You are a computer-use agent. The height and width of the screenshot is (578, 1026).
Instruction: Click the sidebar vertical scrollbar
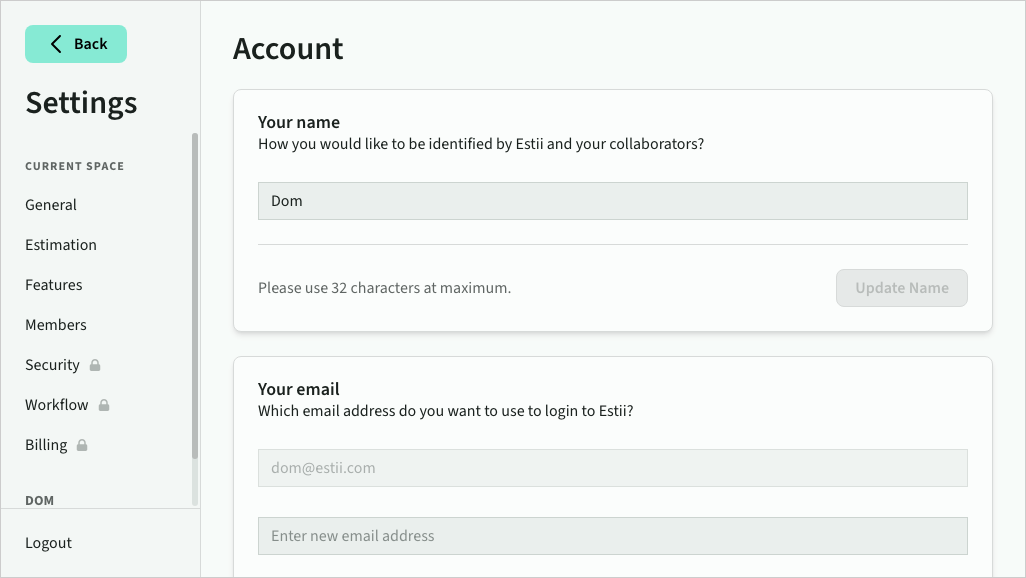coord(195,300)
